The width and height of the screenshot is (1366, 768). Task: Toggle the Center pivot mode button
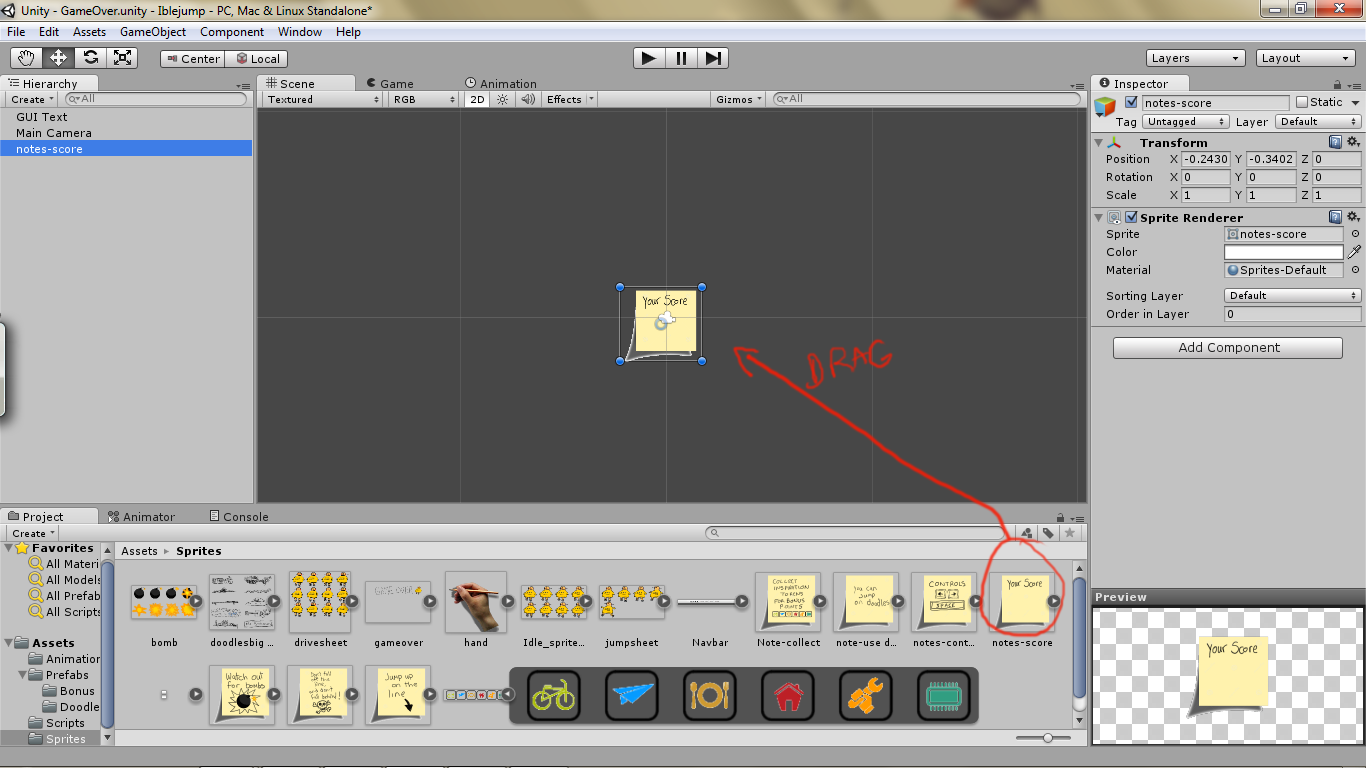click(192, 59)
